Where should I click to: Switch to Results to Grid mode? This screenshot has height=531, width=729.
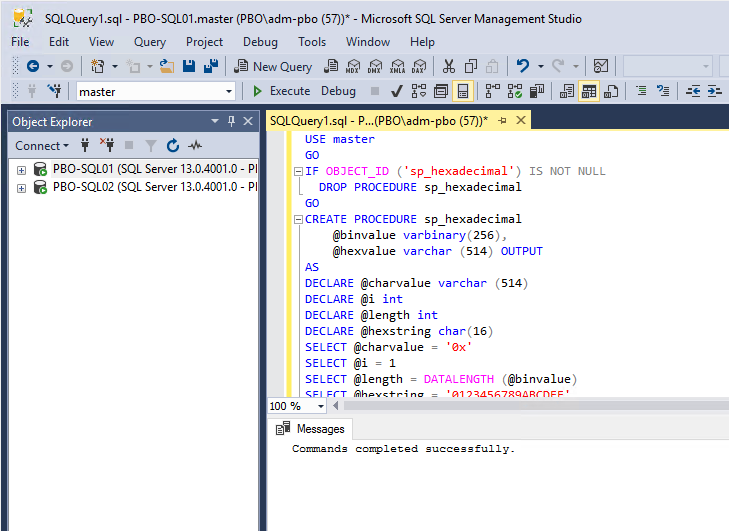[x=589, y=91]
